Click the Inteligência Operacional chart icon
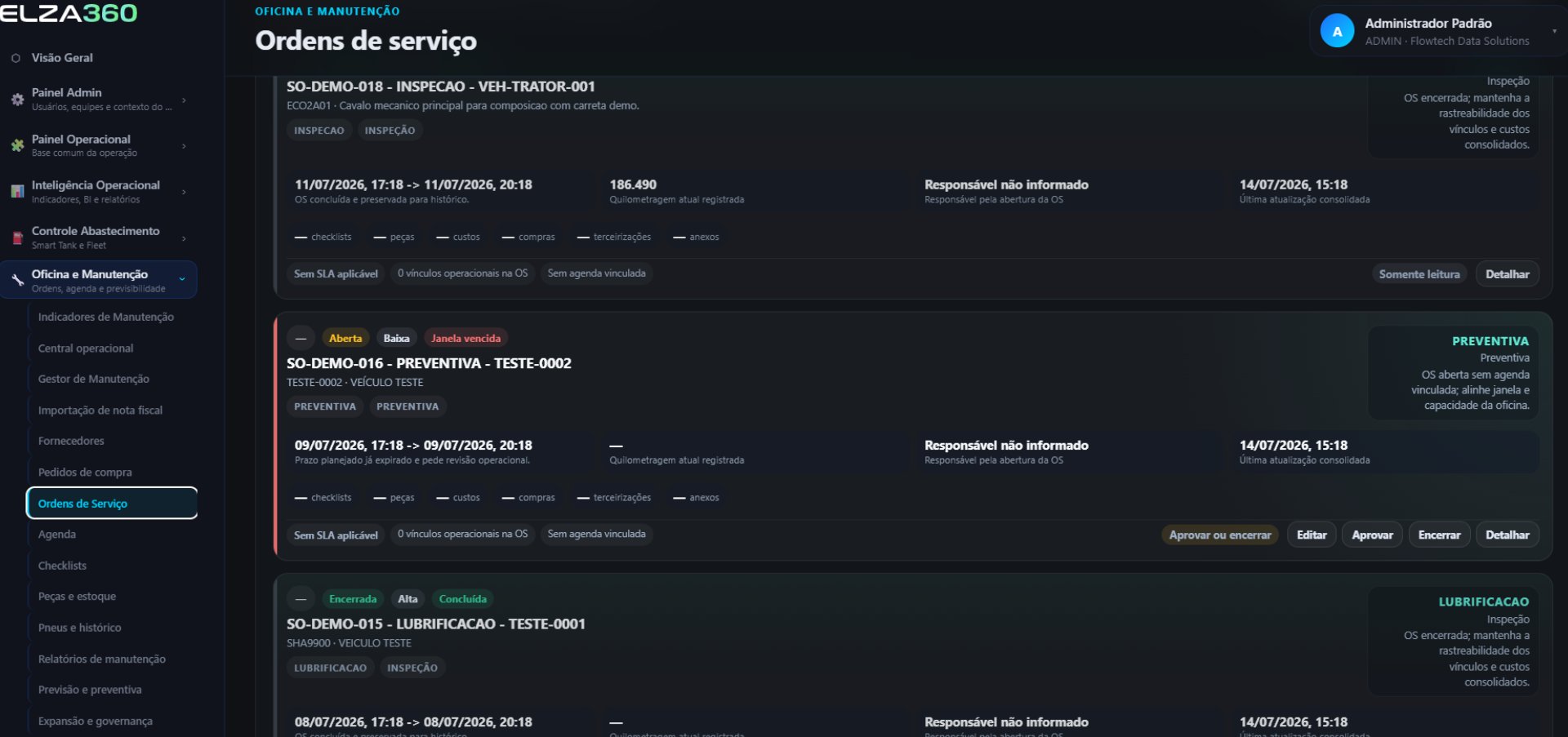Screen dimensions: 1568x737 pos(17,191)
